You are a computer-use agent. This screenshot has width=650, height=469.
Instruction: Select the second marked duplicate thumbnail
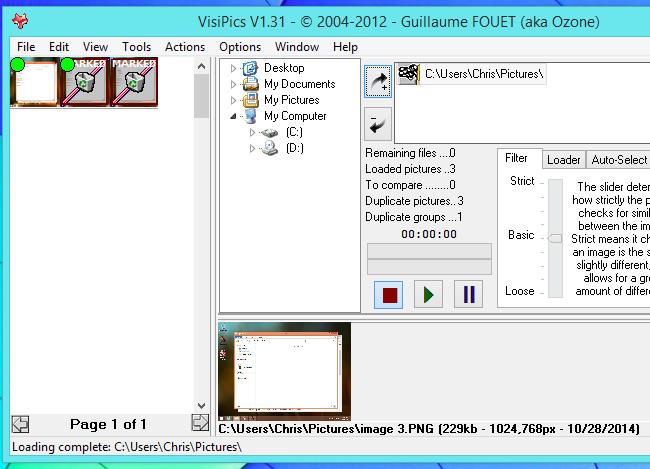point(84,83)
